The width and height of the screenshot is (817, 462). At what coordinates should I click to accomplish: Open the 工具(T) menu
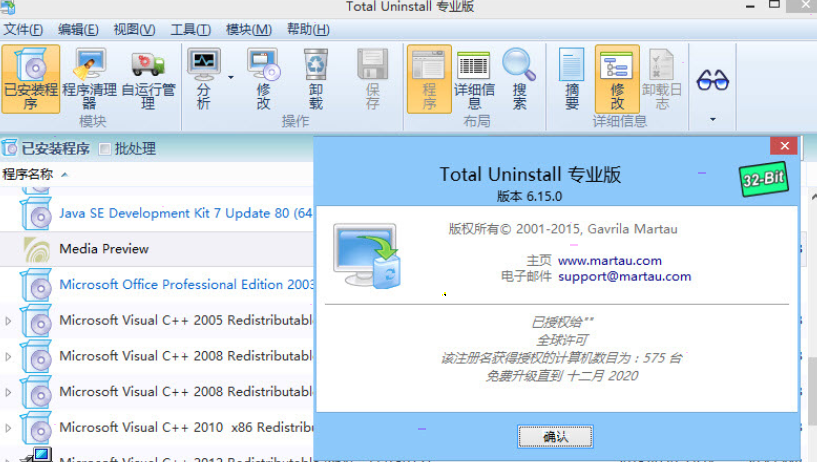pos(191,30)
